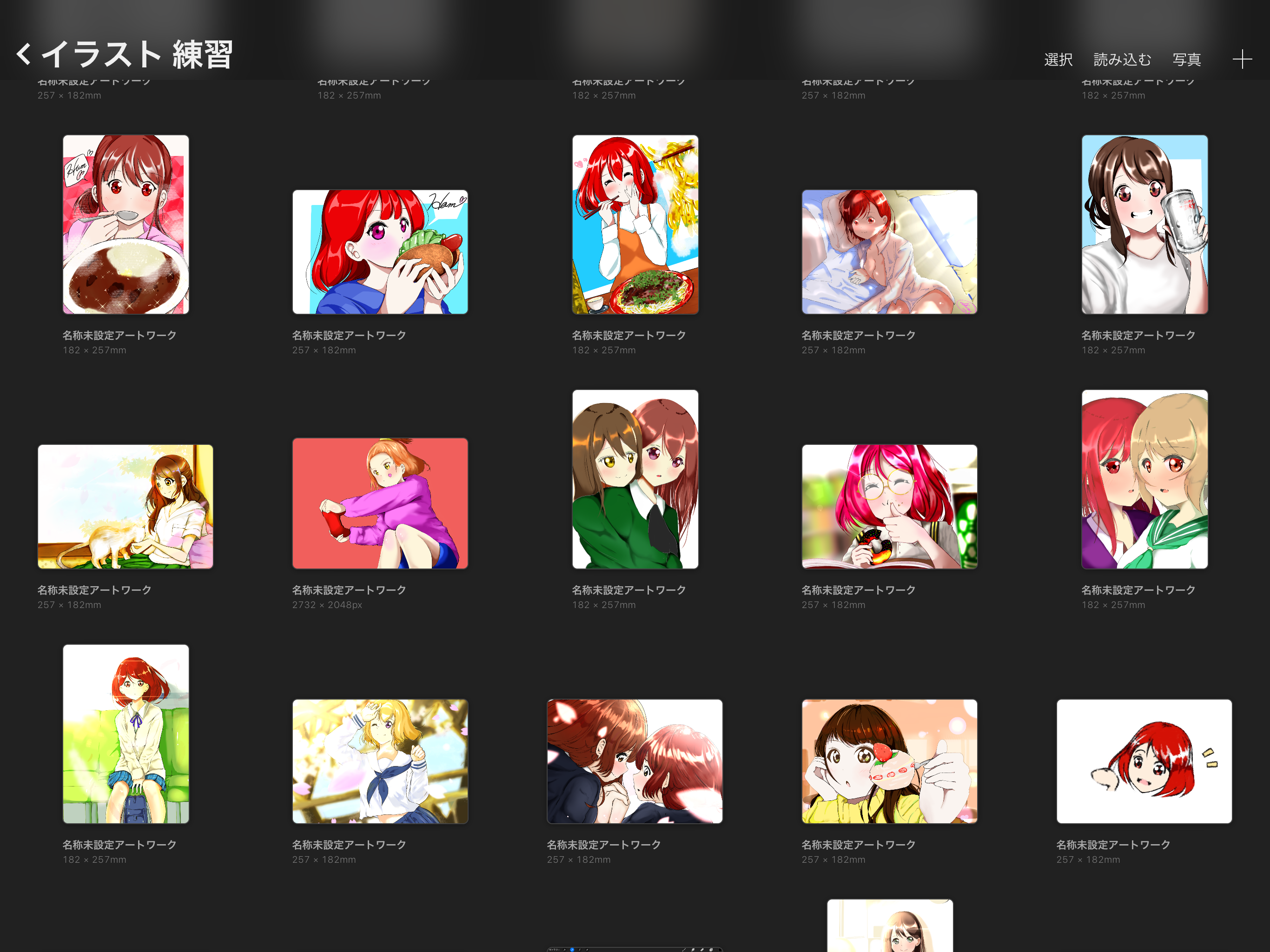The image size is (1270, 952).
Task: Rename title under the curry artwork
Action: pos(119,335)
